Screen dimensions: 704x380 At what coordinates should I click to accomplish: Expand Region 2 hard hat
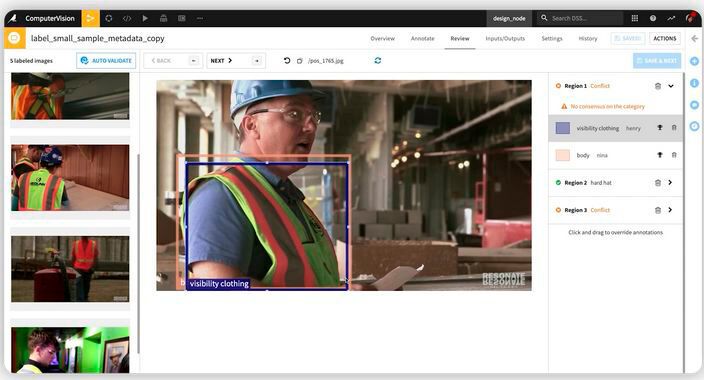670,183
